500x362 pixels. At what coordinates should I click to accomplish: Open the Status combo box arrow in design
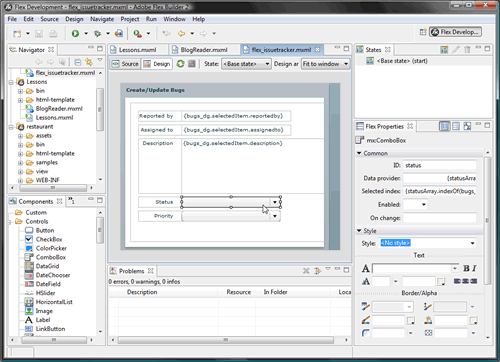pos(275,202)
